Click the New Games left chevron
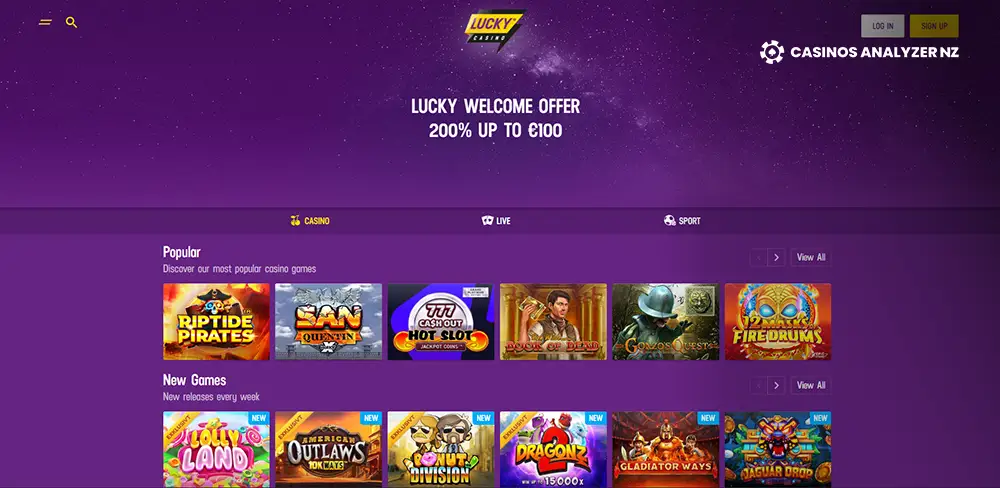The height and width of the screenshot is (488, 1000). click(759, 385)
